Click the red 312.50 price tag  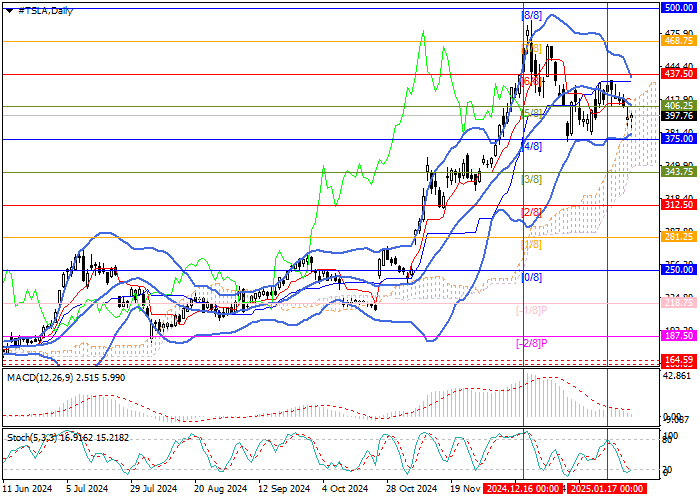(x=679, y=205)
